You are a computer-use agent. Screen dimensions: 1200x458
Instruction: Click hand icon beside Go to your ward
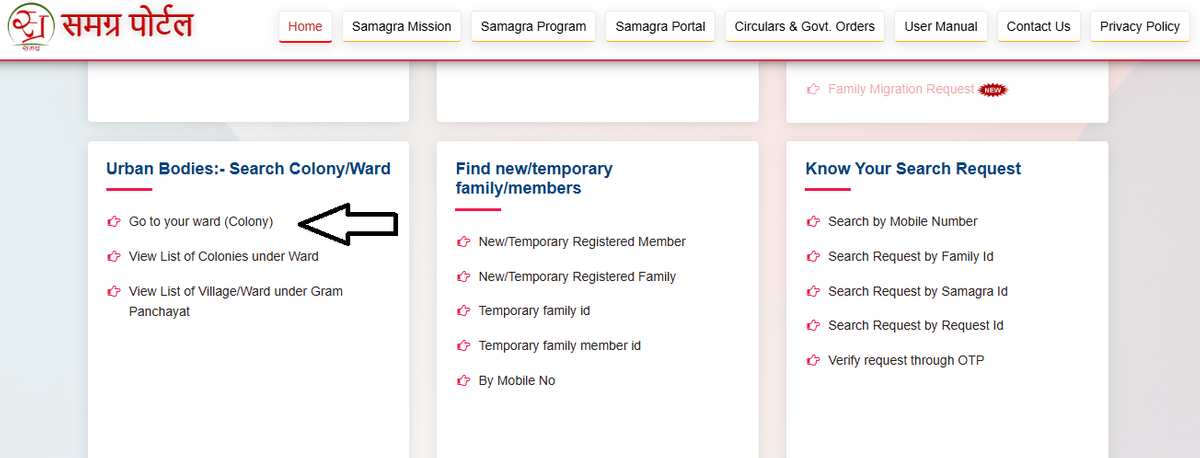click(x=114, y=222)
